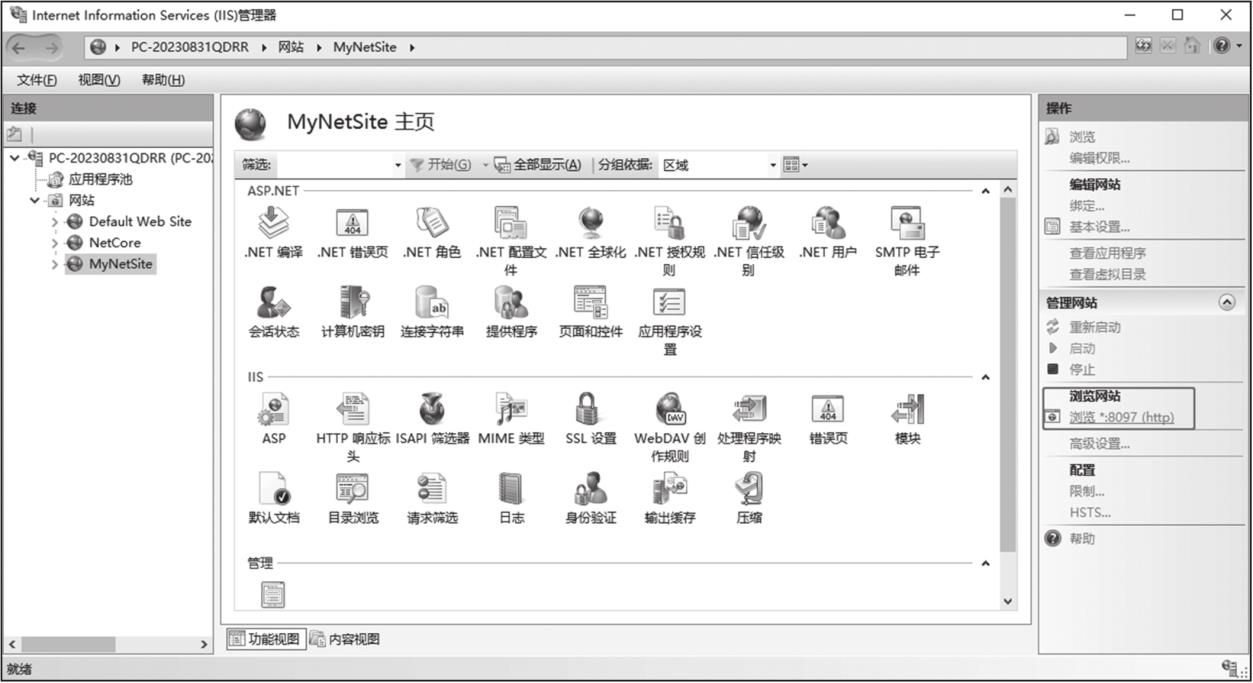This screenshot has height=683, width=1253.
Task: Open the 模块 icon
Action: [907, 409]
